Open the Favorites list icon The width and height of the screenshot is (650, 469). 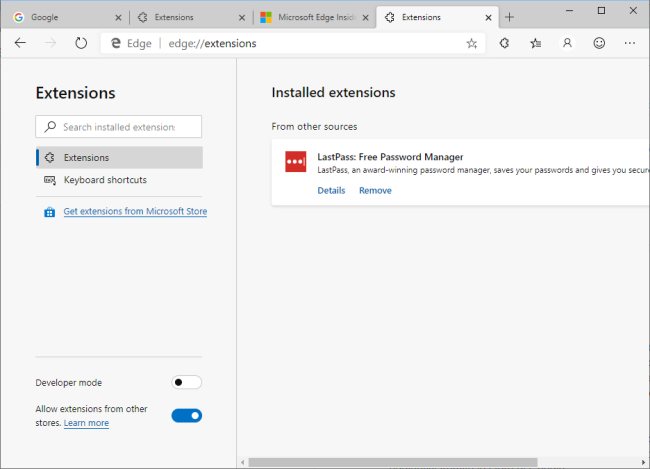pyautogui.click(x=536, y=43)
